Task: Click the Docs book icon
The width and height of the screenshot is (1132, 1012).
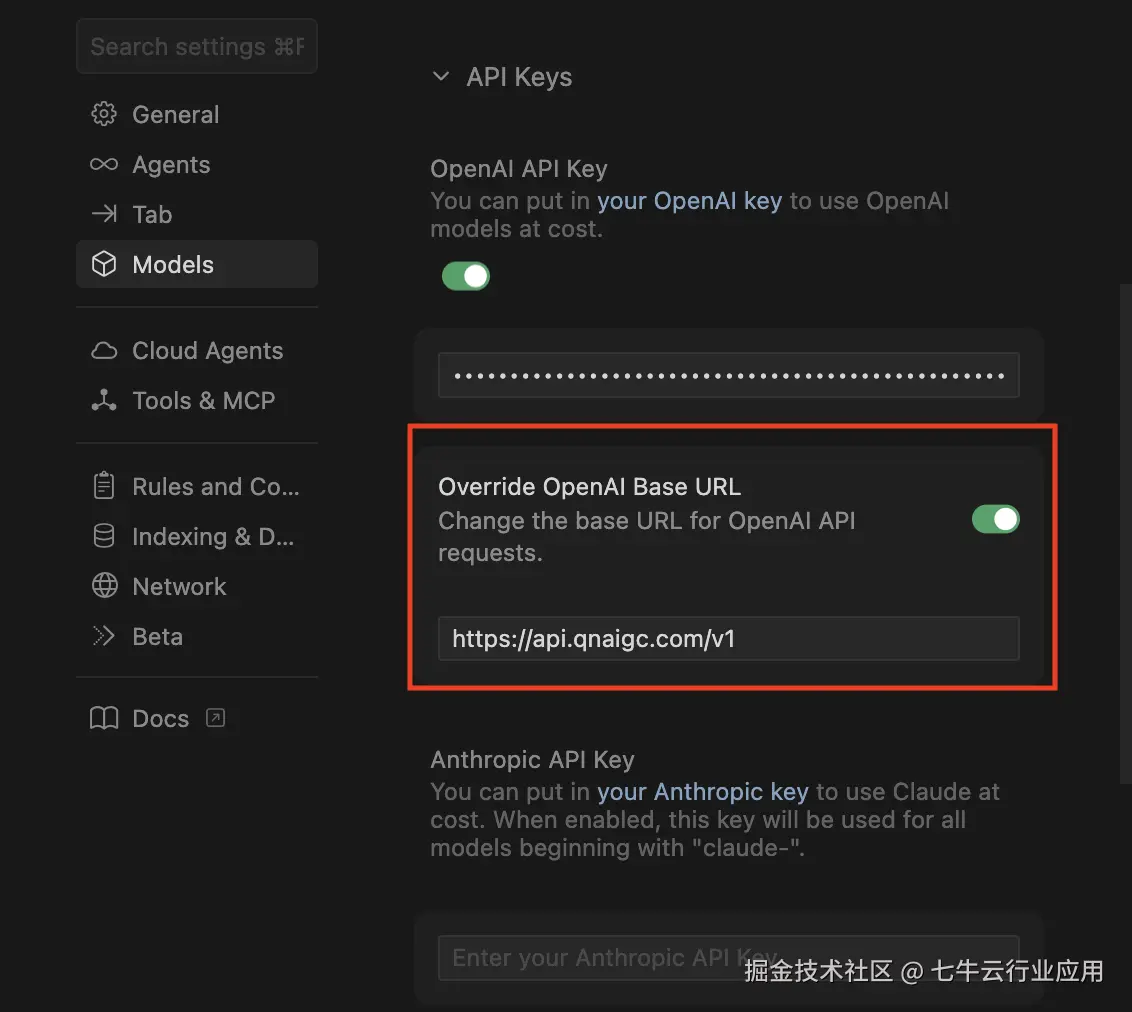Action: click(104, 718)
